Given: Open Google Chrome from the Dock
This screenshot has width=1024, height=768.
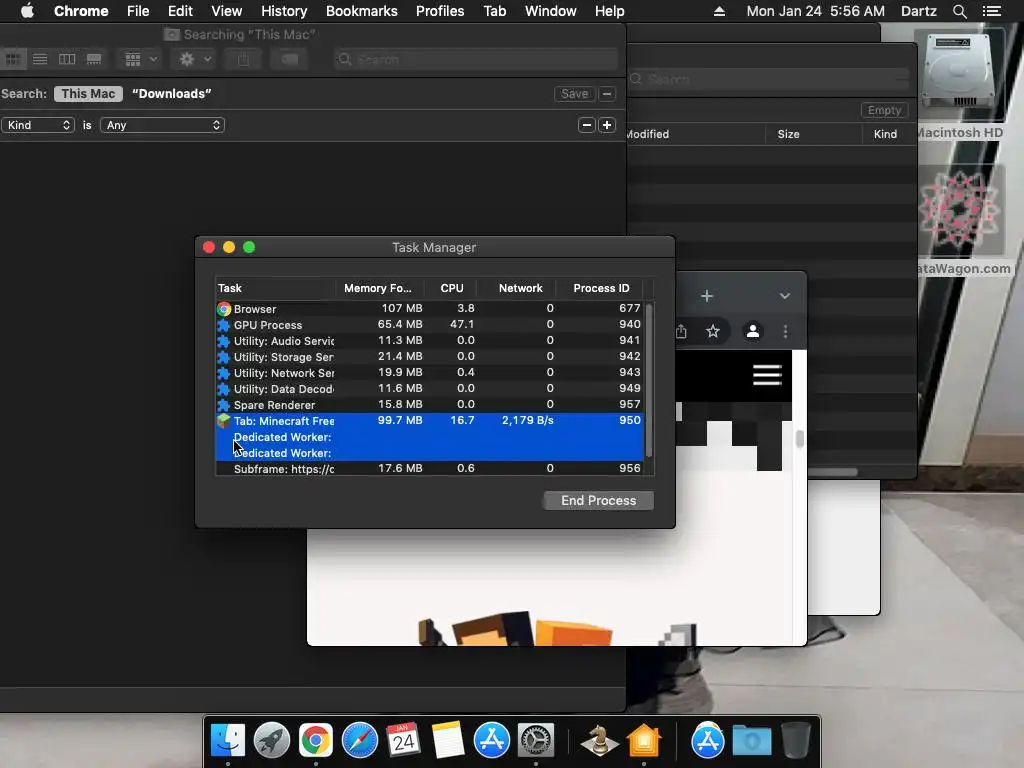Looking at the screenshot, I should (x=315, y=740).
